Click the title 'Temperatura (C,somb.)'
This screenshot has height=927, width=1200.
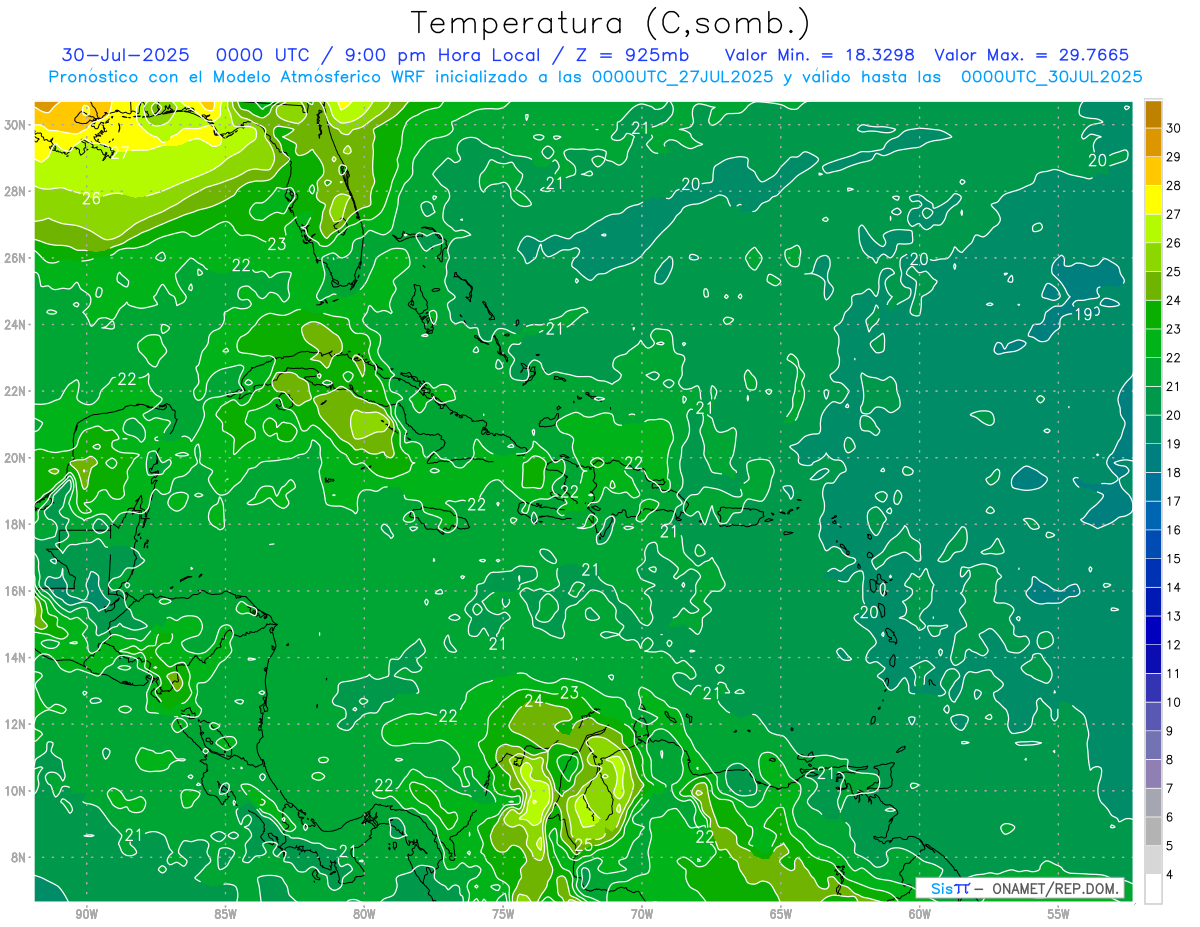click(611, 23)
